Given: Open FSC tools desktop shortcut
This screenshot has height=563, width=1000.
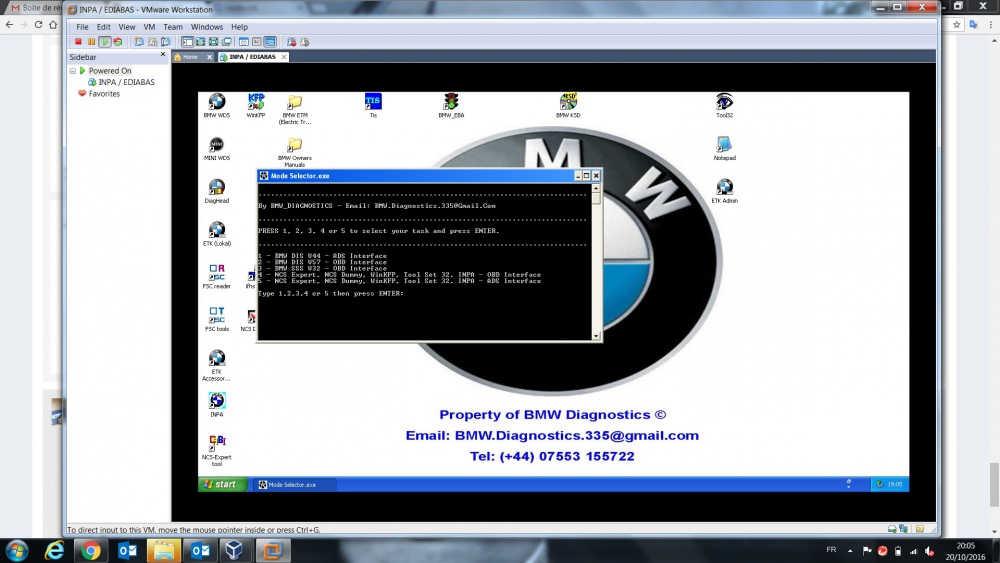Looking at the screenshot, I should point(217,319).
